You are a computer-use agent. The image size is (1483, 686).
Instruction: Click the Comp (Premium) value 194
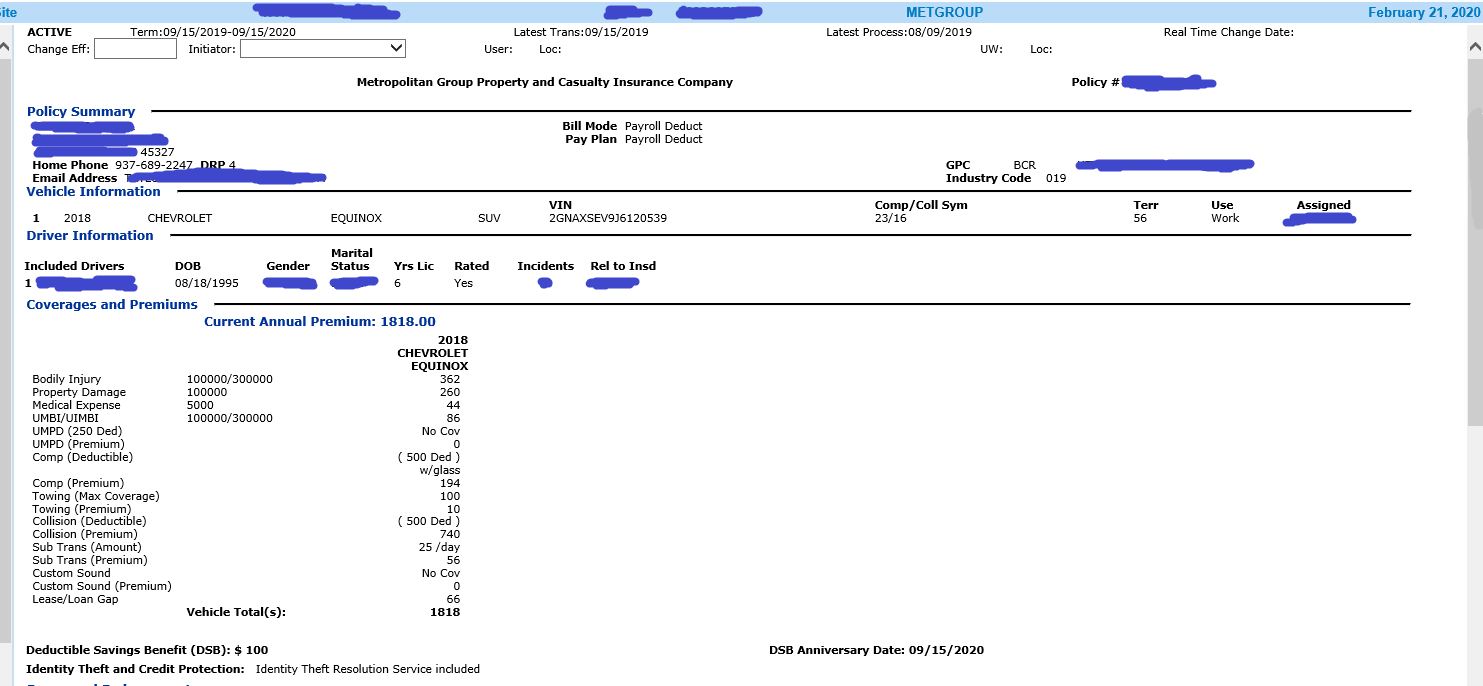[x=450, y=483]
